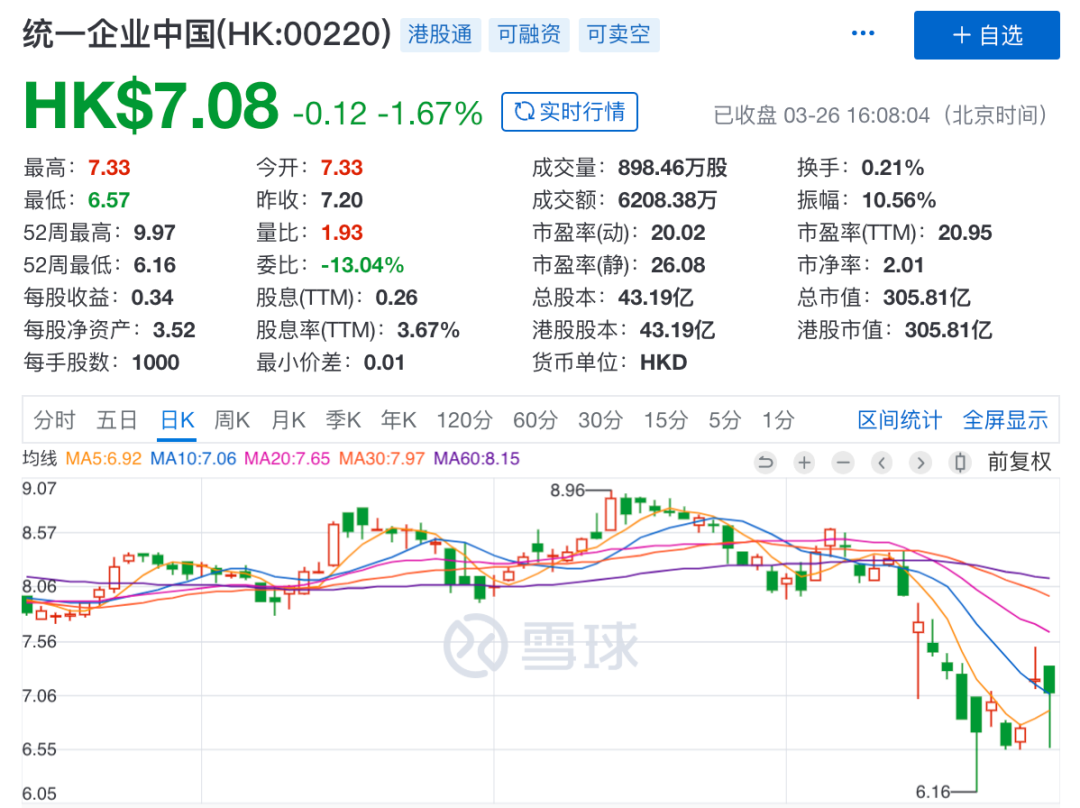
Task: Select the 日K chart tab
Action: click(x=177, y=419)
